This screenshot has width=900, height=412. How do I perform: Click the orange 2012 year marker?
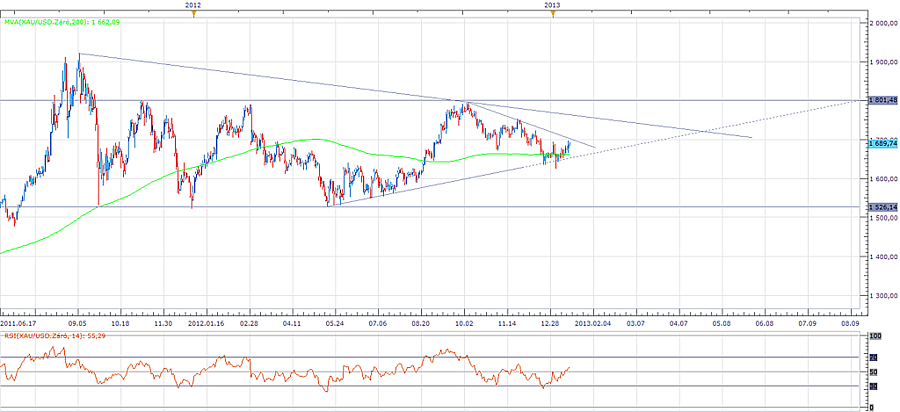tap(193, 13)
